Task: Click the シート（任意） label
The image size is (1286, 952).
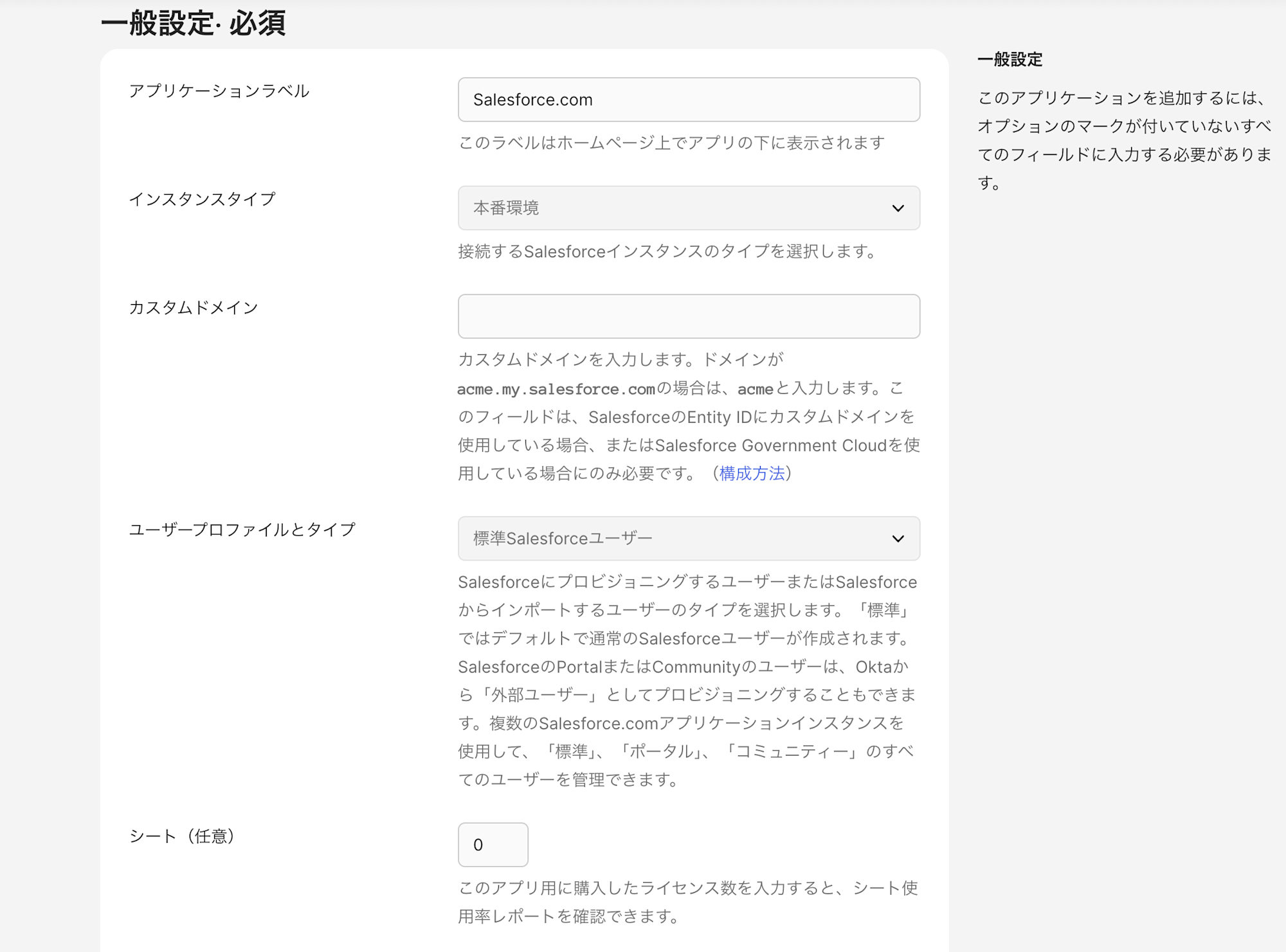Action: pos(183,836)
